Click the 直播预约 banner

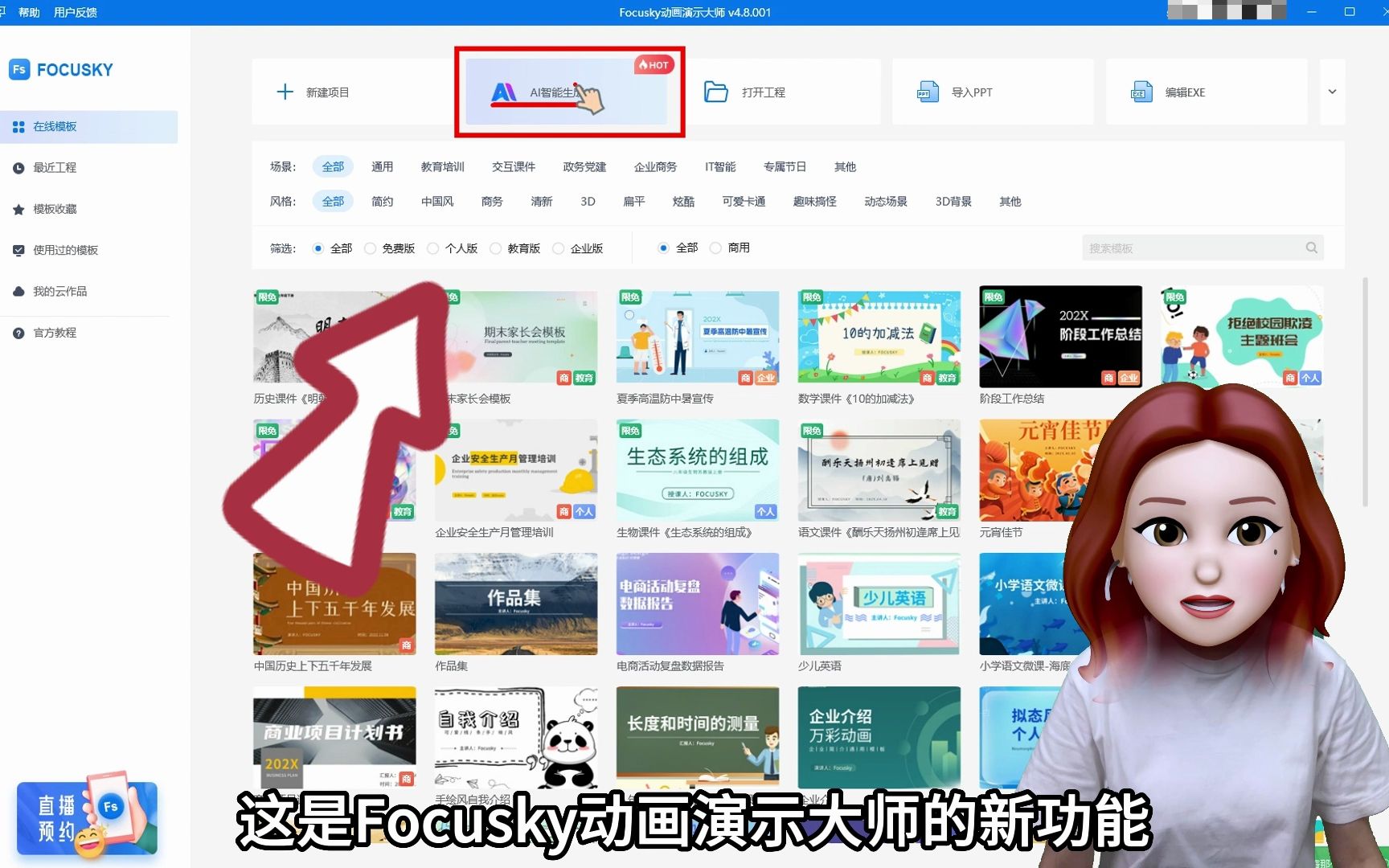[x=86, y=816]
